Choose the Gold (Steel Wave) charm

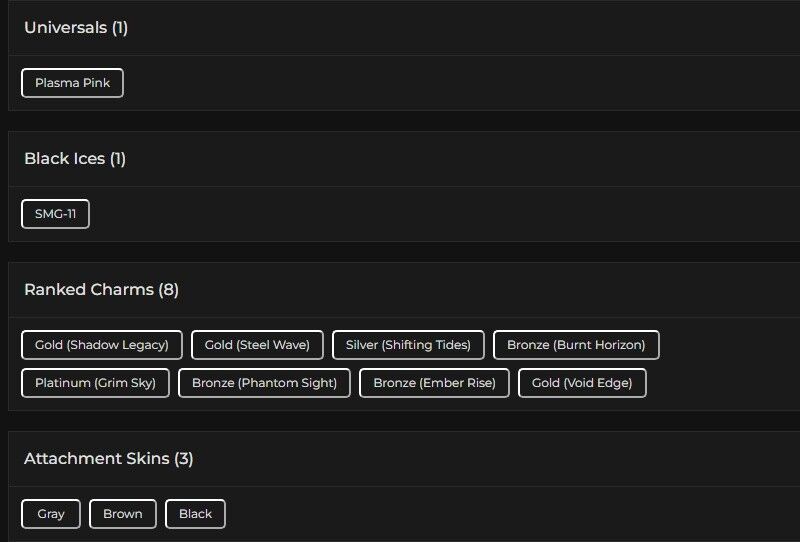click(257, 345)
